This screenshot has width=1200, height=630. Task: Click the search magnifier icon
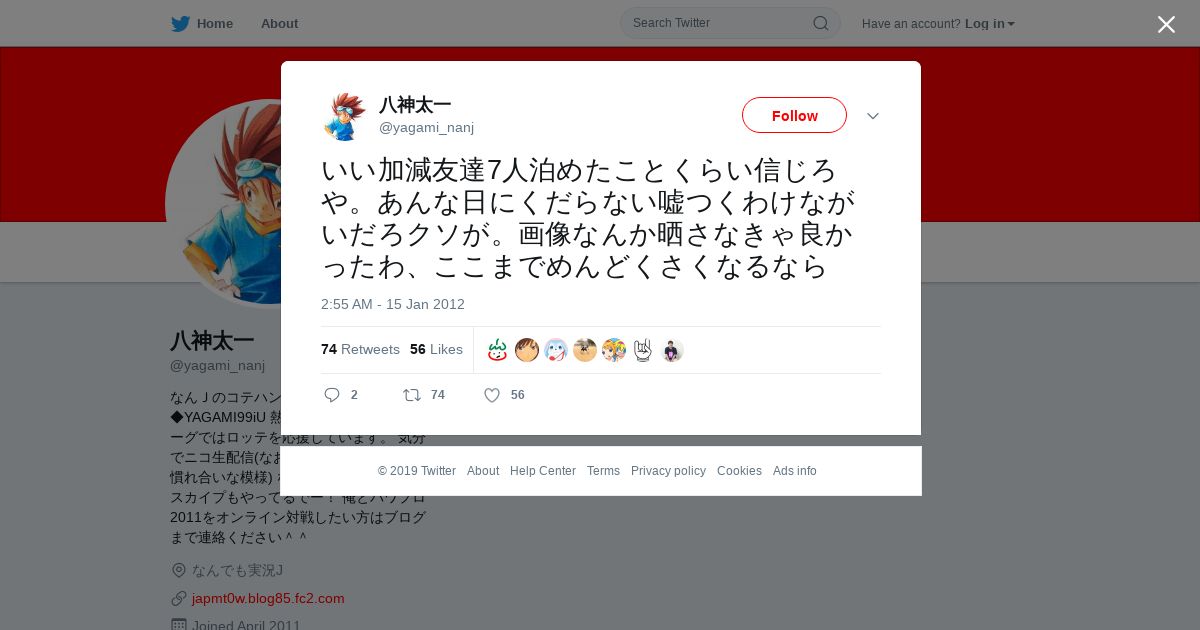point(820,23)
